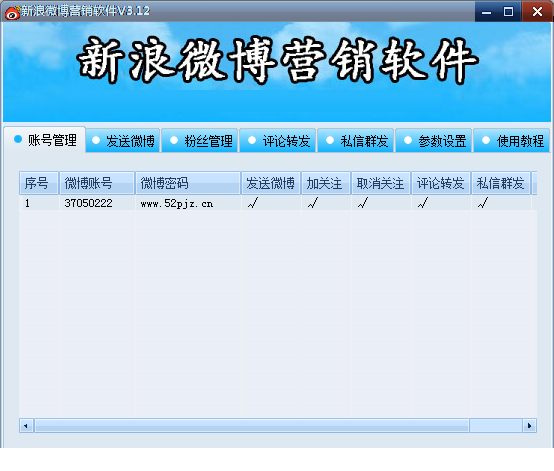Open the 发送微博 tab
Image resolution: width=554 pixels, height=471 pixels.
tap(123, 141)
